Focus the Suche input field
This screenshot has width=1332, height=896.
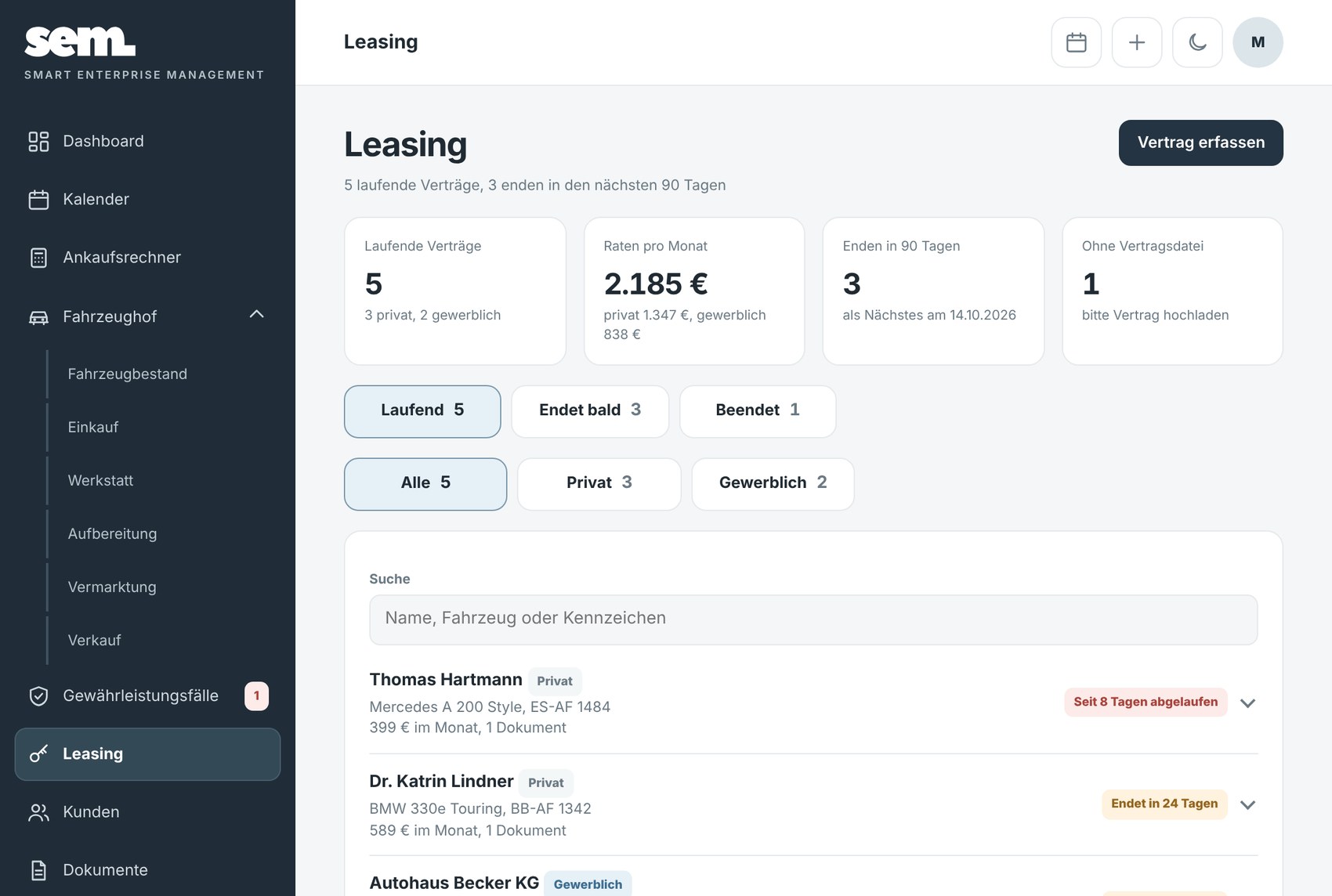(813, 620)
